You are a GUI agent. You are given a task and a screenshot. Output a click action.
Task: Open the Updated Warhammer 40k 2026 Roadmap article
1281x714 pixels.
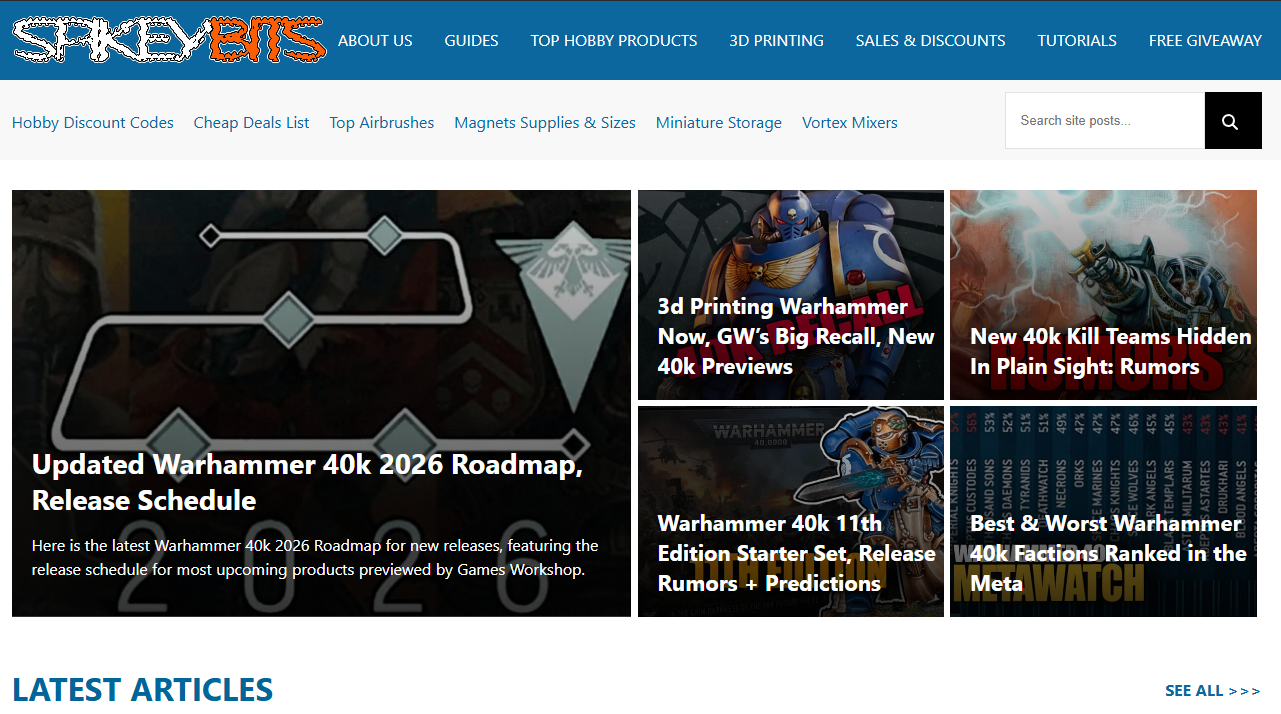point(307,482)
